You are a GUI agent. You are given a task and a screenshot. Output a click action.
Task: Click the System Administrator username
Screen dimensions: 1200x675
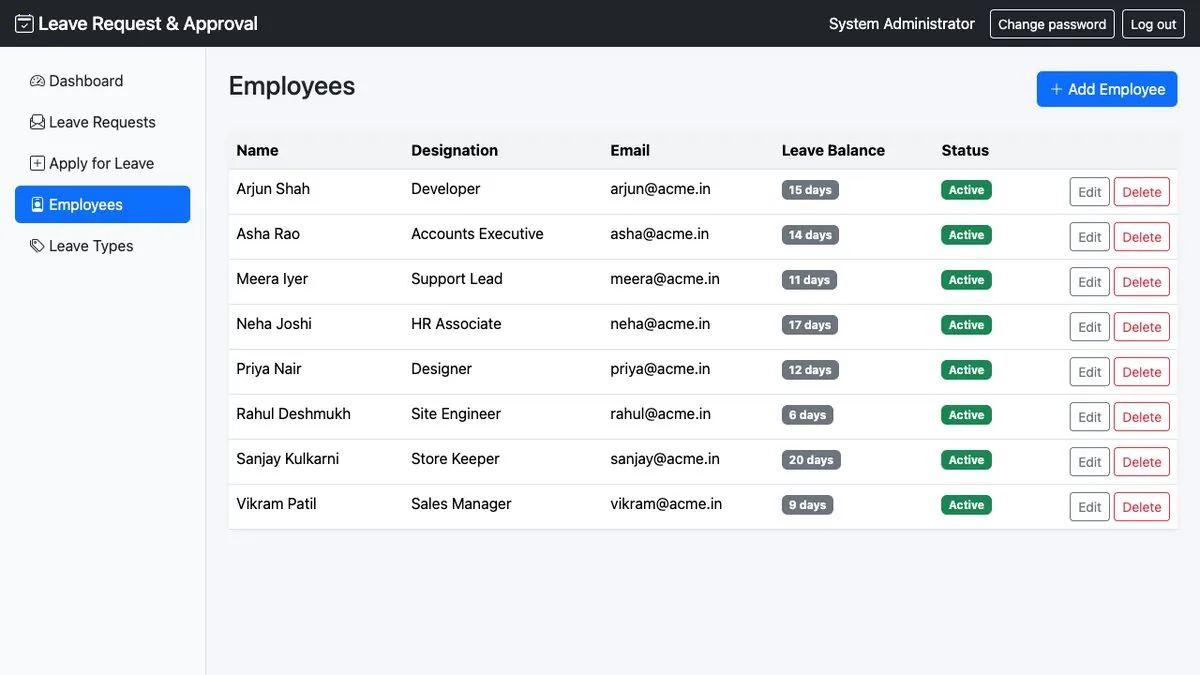coord(902,24)
